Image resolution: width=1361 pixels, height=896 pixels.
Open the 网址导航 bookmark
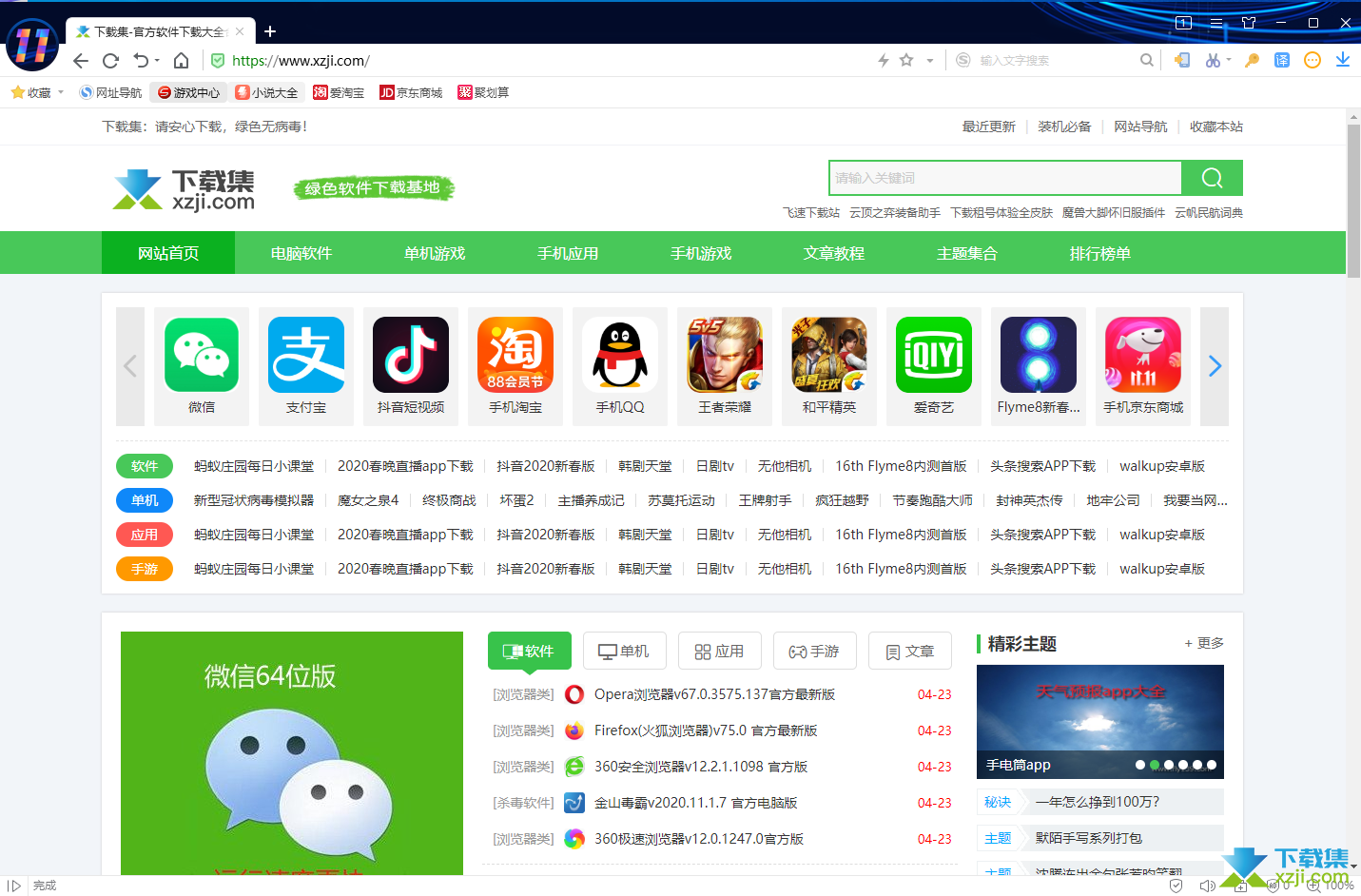[110, 92]
